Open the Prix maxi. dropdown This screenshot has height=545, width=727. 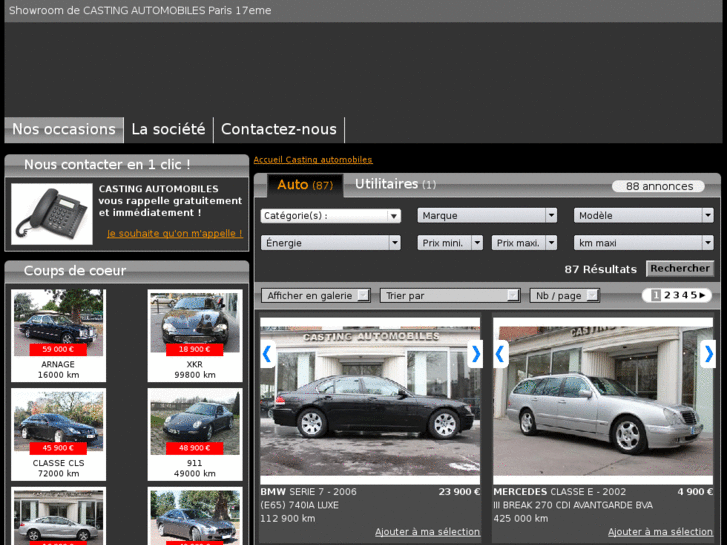pos(524,243)
